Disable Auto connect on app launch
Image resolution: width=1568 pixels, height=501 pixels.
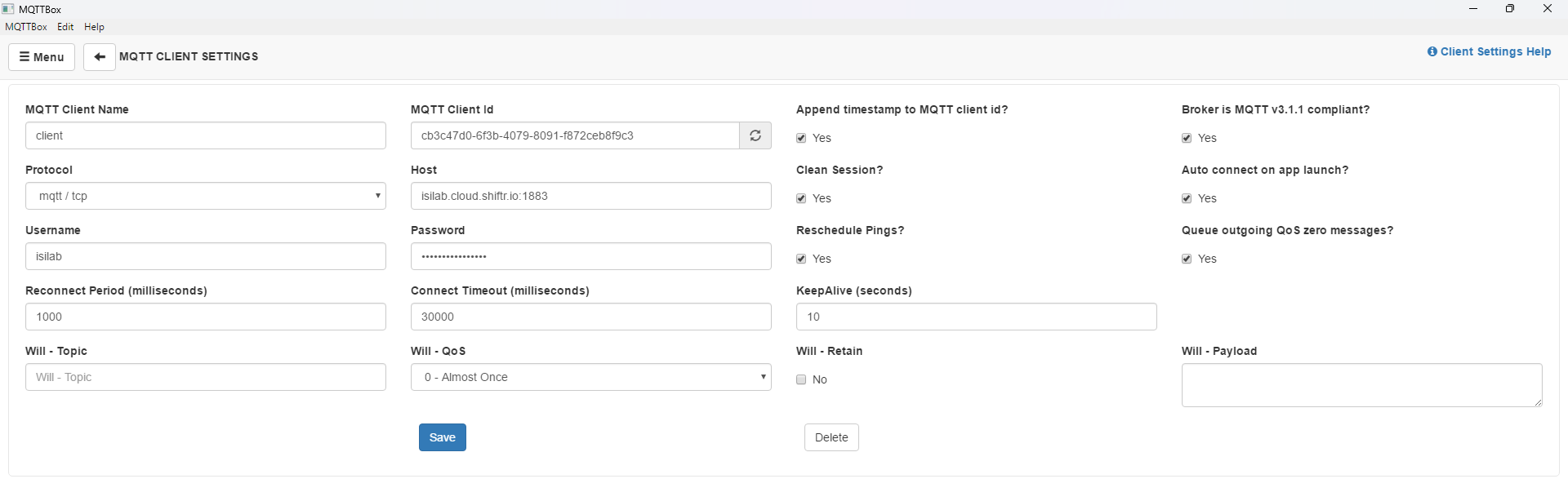pos(1187,198)
